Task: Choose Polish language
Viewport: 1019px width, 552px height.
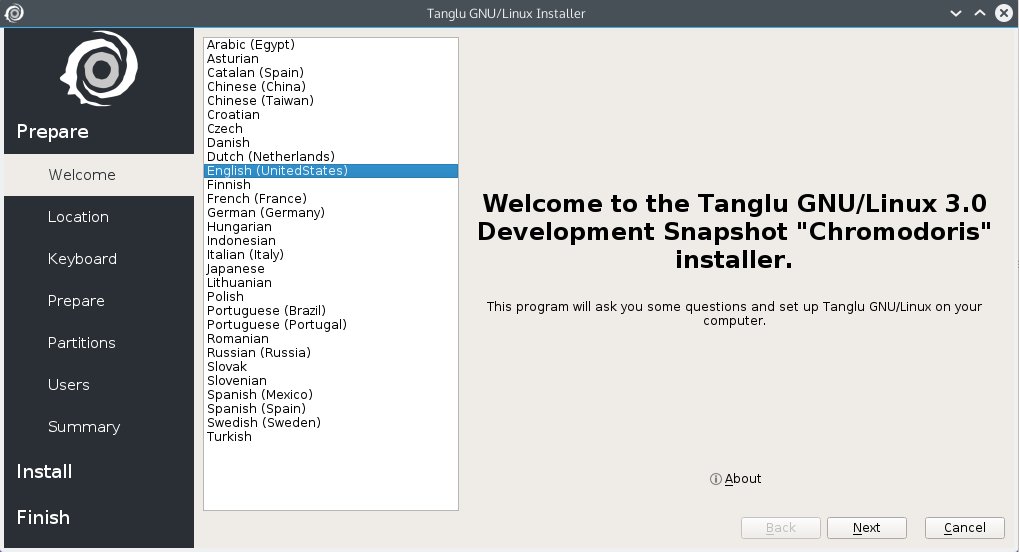Action: pos(331,296)
